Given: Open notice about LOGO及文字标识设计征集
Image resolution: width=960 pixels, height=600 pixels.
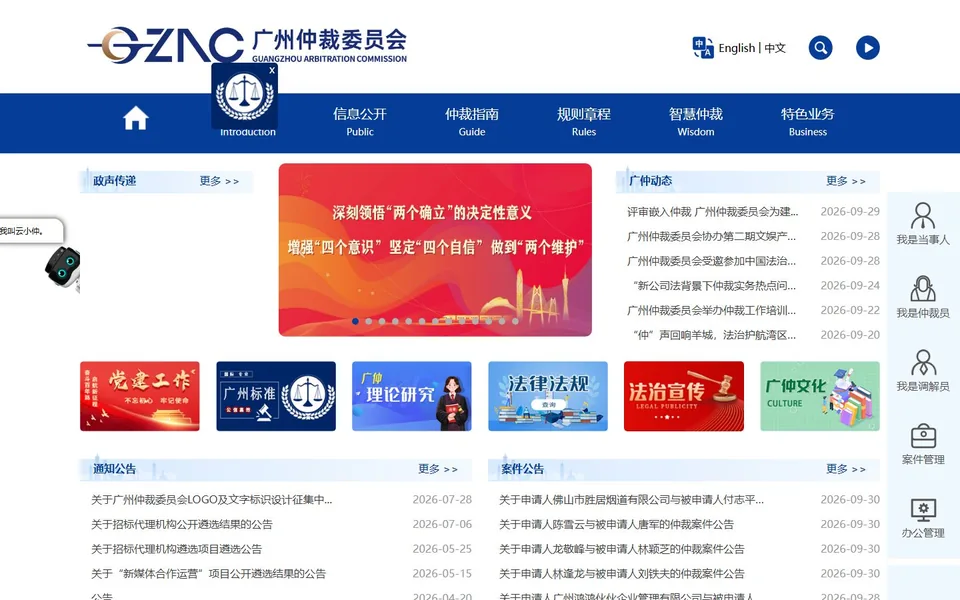Looking at the screenshot, I should (x=212, y=500).
